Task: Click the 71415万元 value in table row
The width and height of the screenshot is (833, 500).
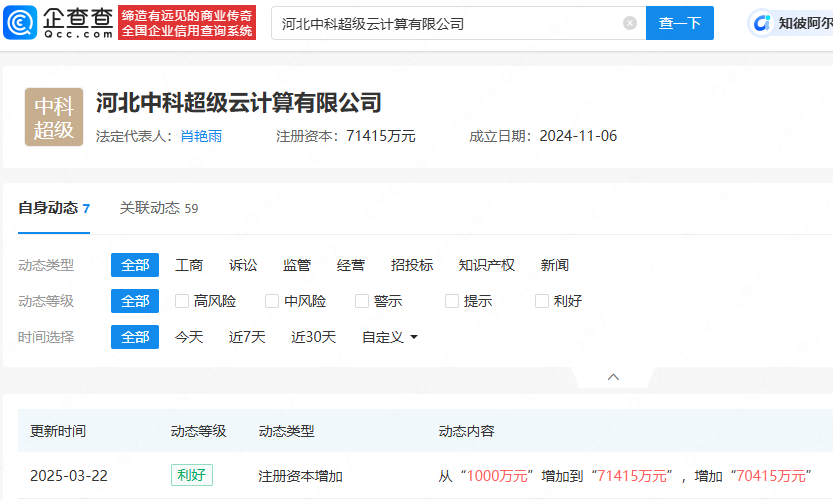Action: [632, 476]
